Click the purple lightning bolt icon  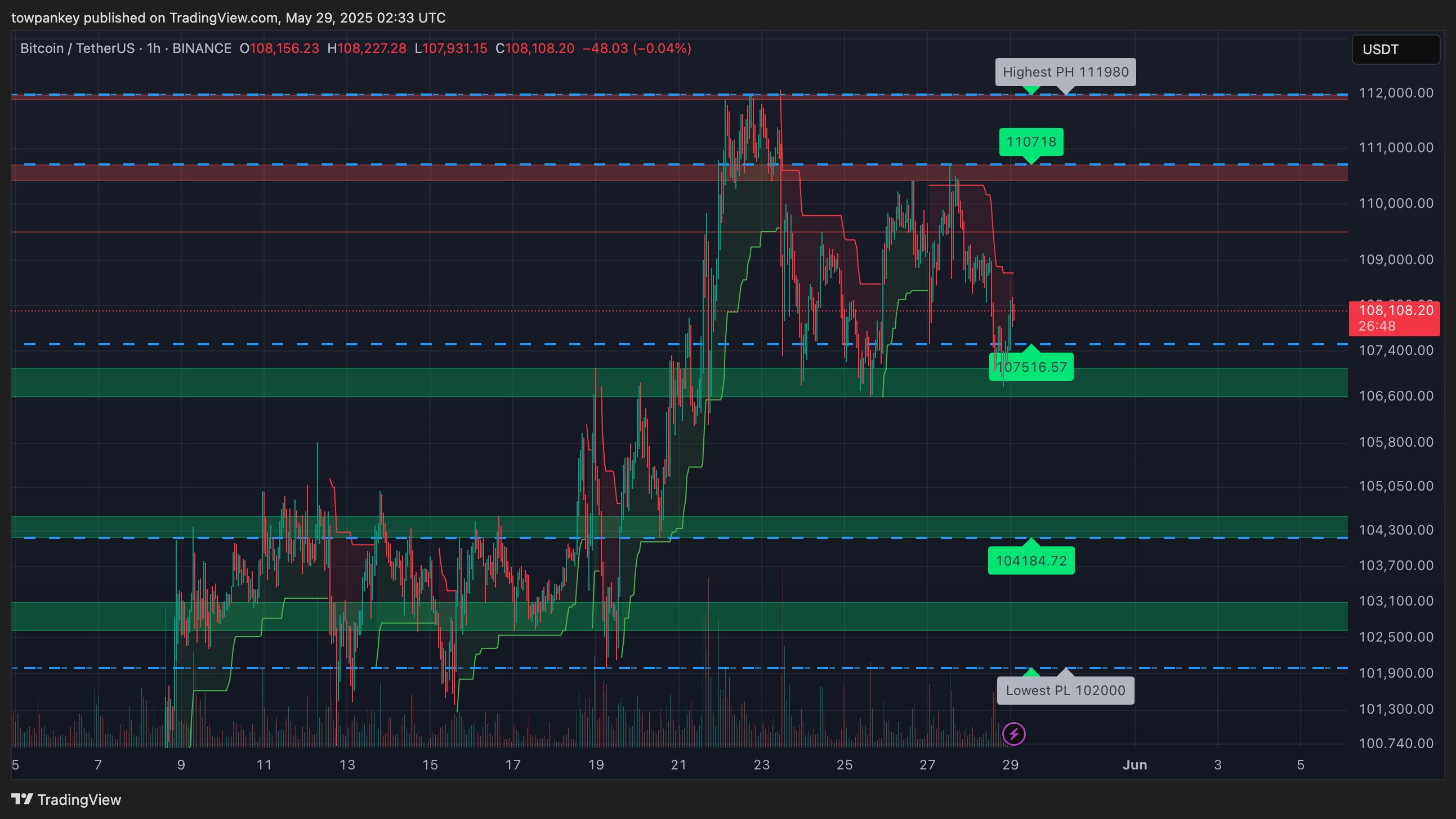point(1013,734)
